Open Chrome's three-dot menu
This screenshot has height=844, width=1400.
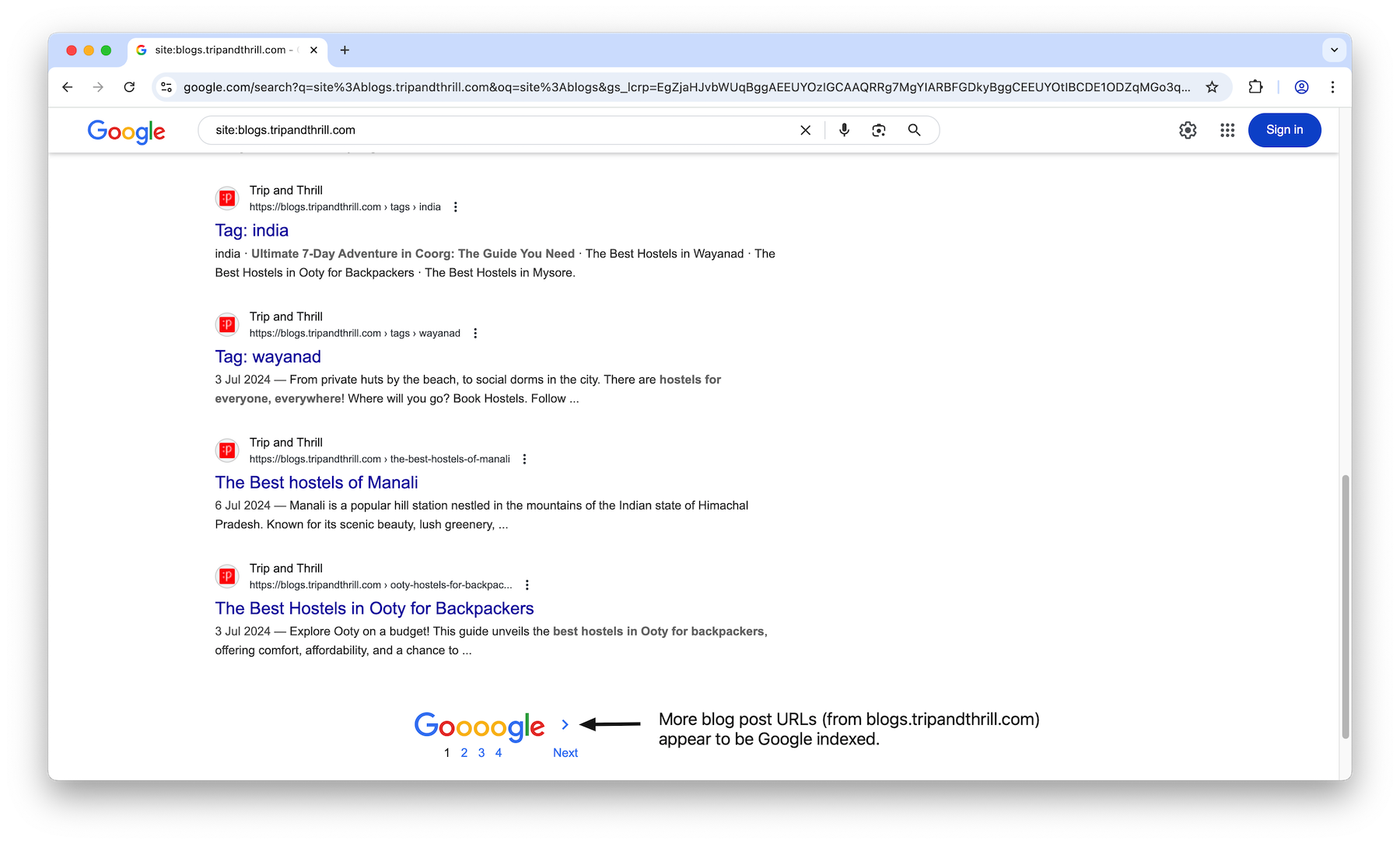1332,87
